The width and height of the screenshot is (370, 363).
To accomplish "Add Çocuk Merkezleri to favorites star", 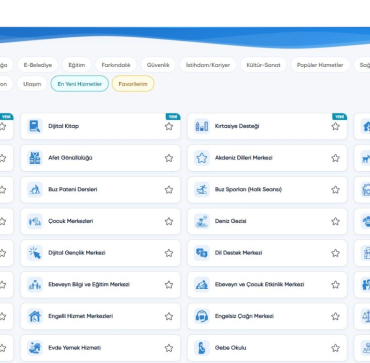I will point(169,221).
